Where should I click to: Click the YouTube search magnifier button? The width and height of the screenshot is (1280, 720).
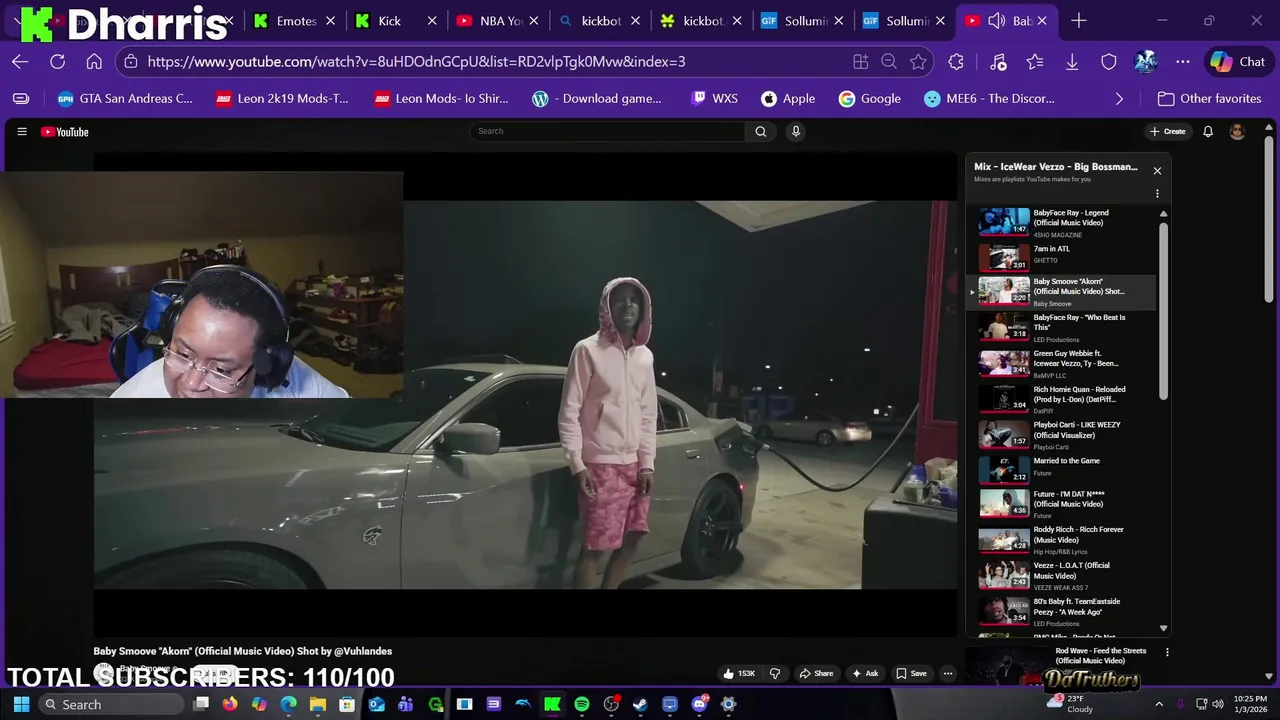761,131
